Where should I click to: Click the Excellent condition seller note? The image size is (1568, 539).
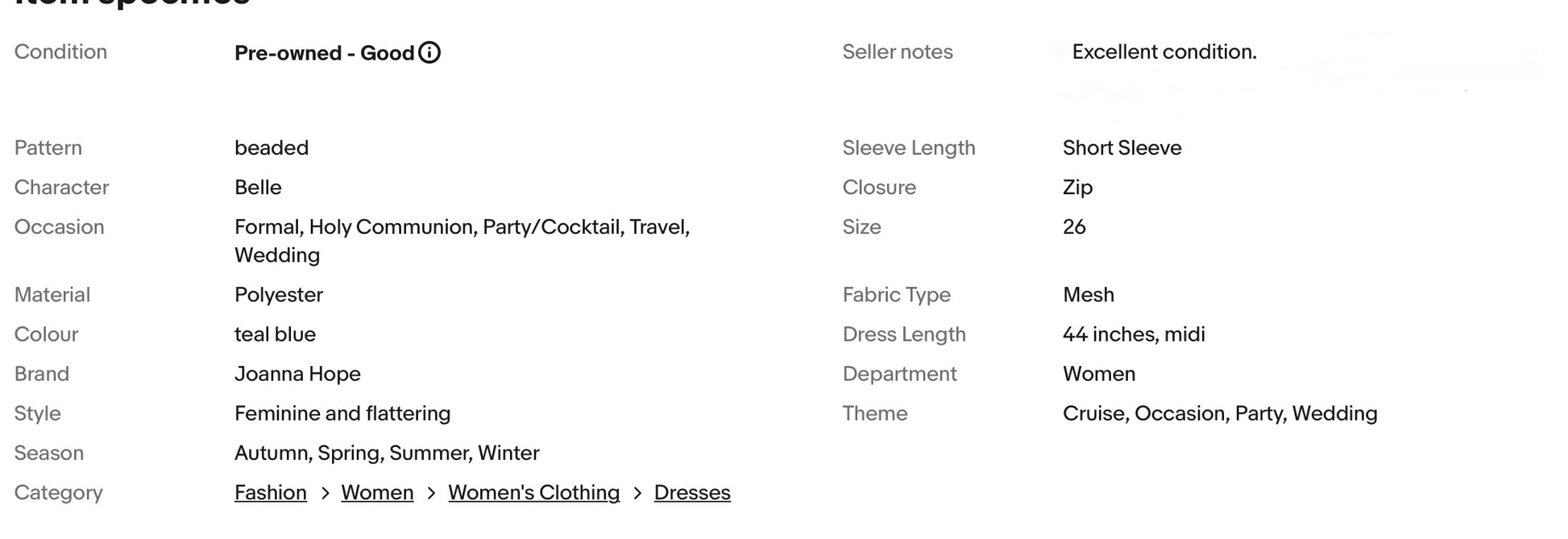[x=1164, y=52]
